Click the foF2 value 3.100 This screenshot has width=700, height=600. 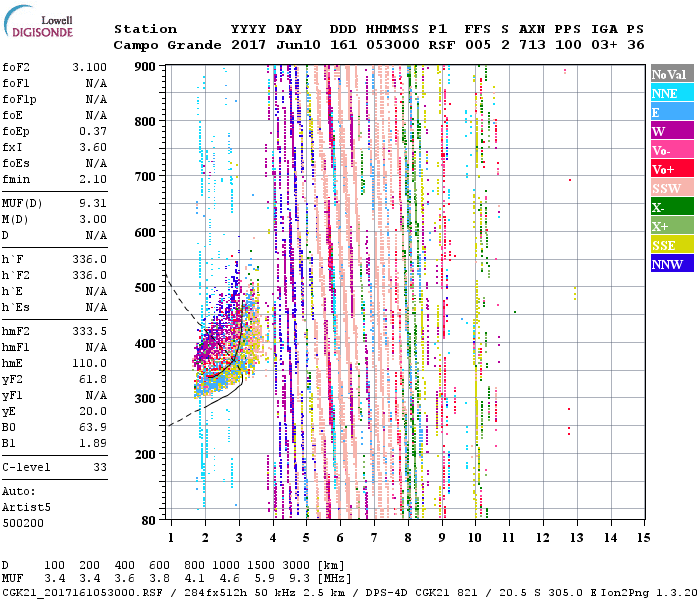pos(88,65)
